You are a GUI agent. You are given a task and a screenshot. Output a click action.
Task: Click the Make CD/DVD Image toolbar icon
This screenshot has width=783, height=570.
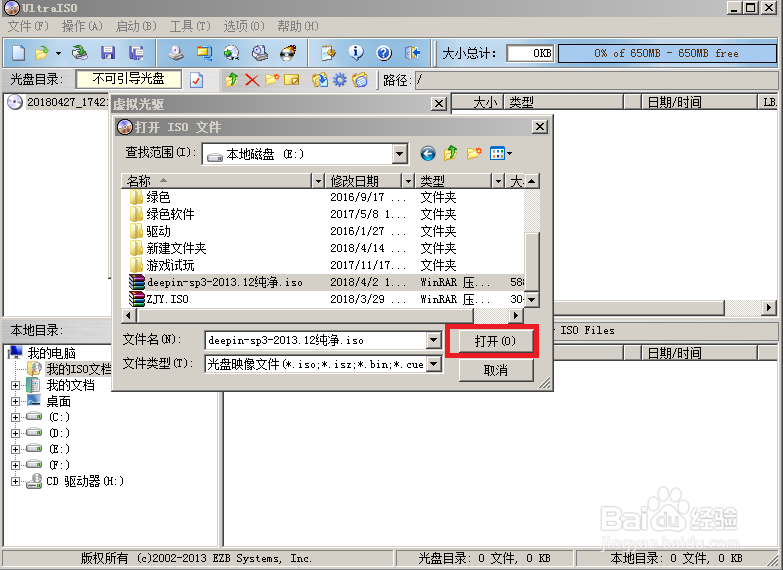tap(175, 53)
